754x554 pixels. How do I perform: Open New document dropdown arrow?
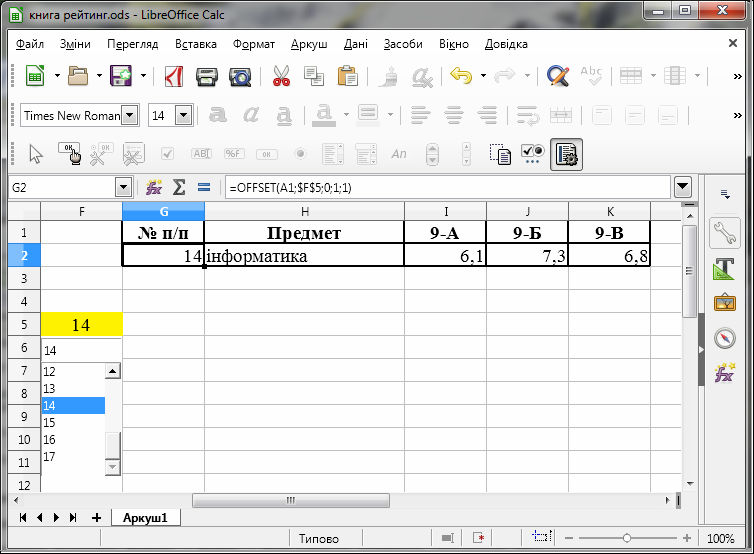click(57, 76)
